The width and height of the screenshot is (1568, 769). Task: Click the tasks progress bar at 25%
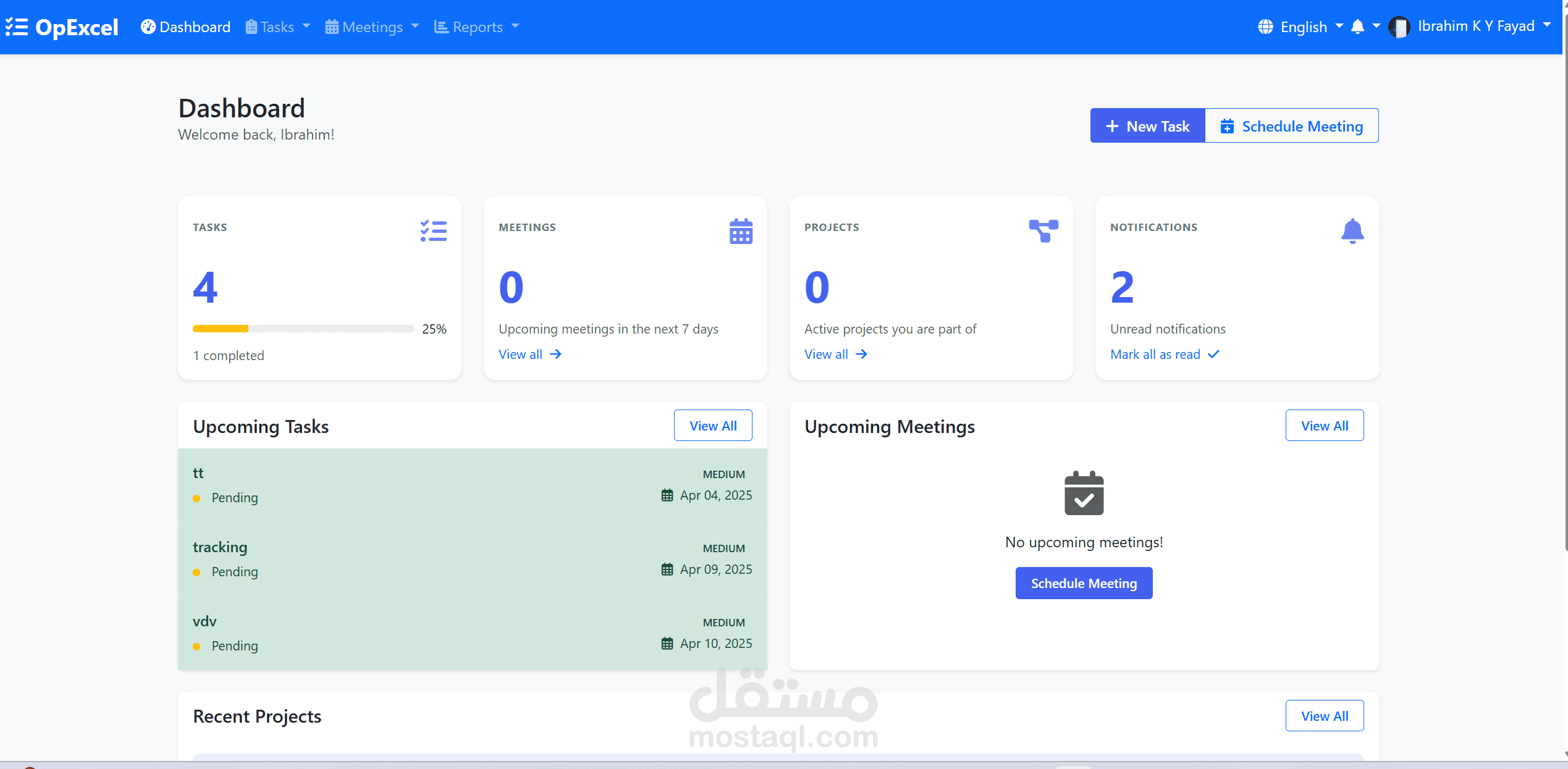[303, 329]
